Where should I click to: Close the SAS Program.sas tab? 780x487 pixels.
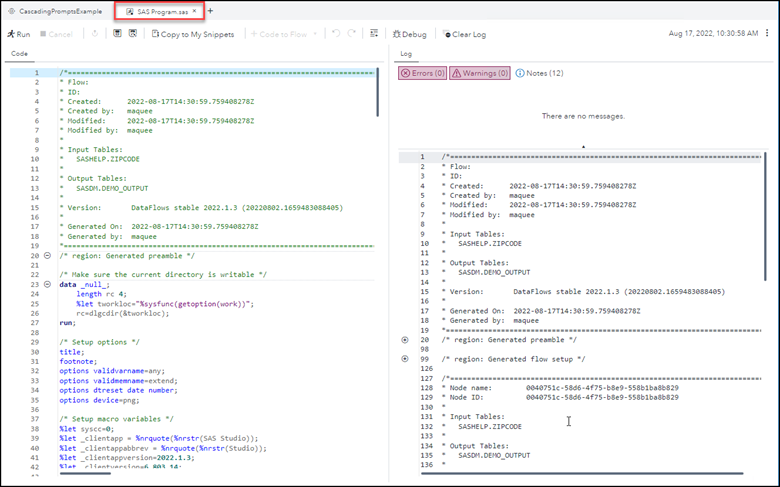[194, 11]
